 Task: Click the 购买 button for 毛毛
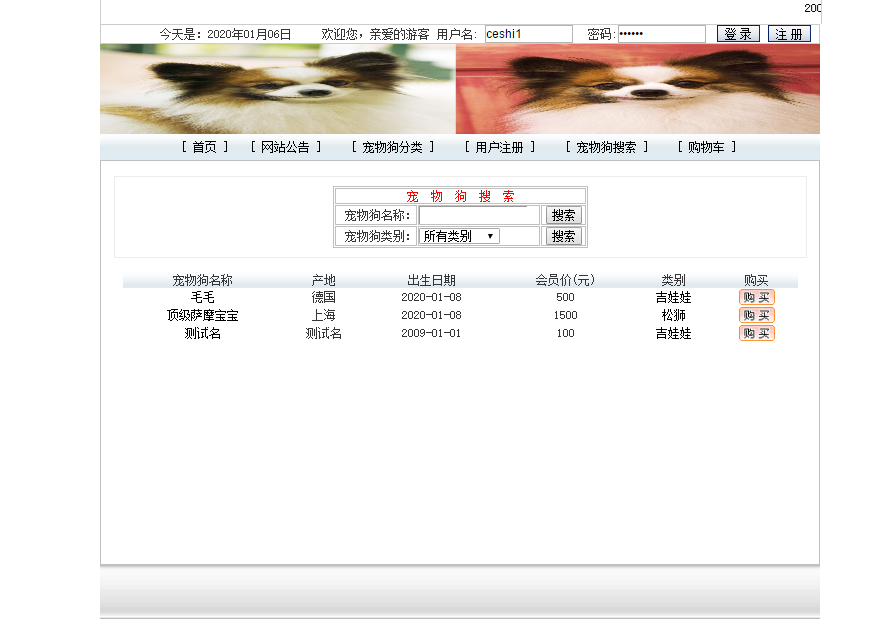[756, 297]
